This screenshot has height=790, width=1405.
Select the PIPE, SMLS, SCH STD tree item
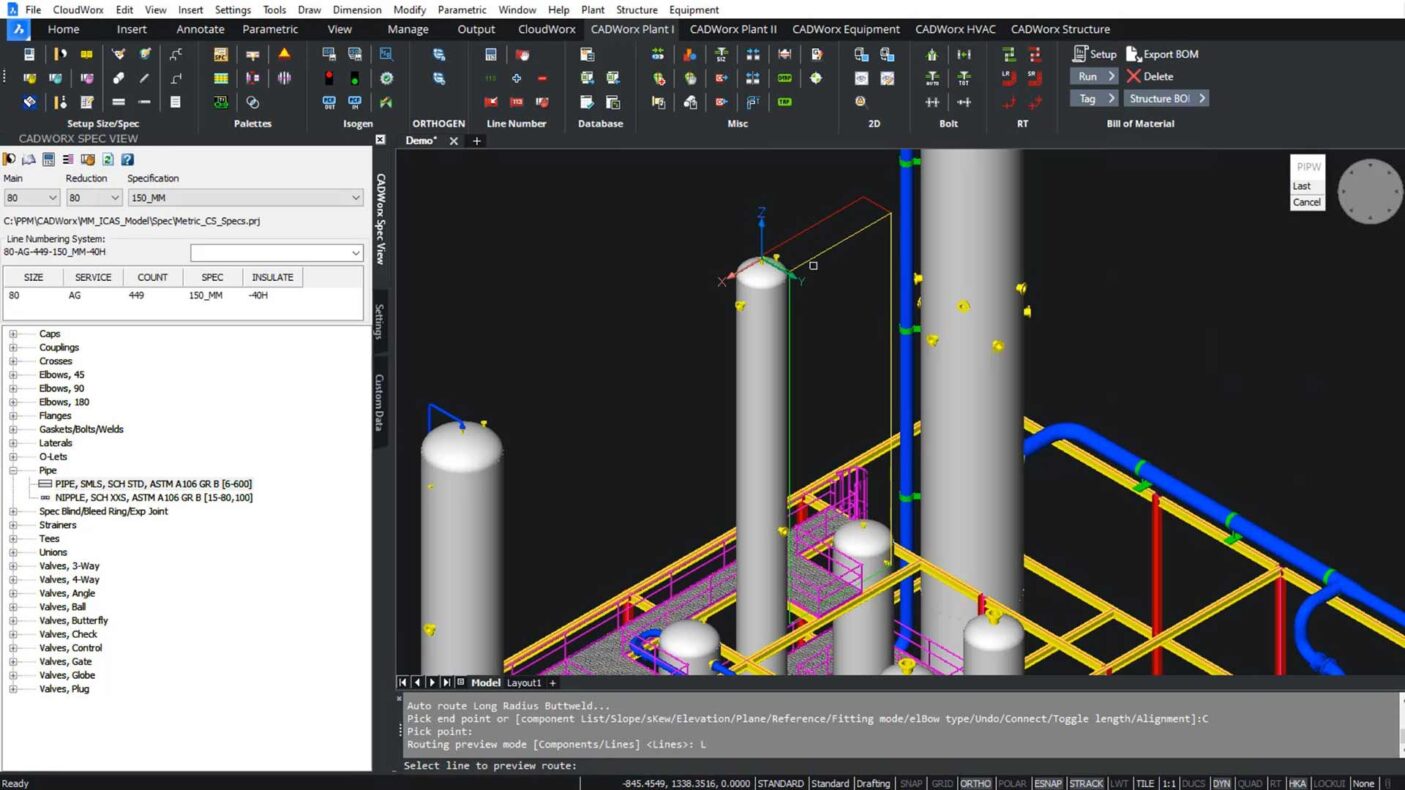coord(153,484)
